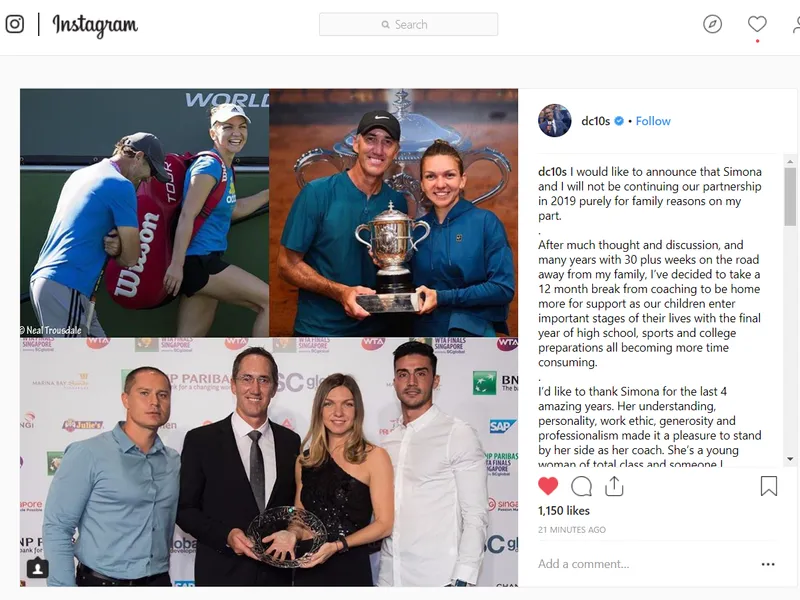This screenshot has height=600, width=800.
Task: Open the profile icon in the header
Action: [796, 24]
